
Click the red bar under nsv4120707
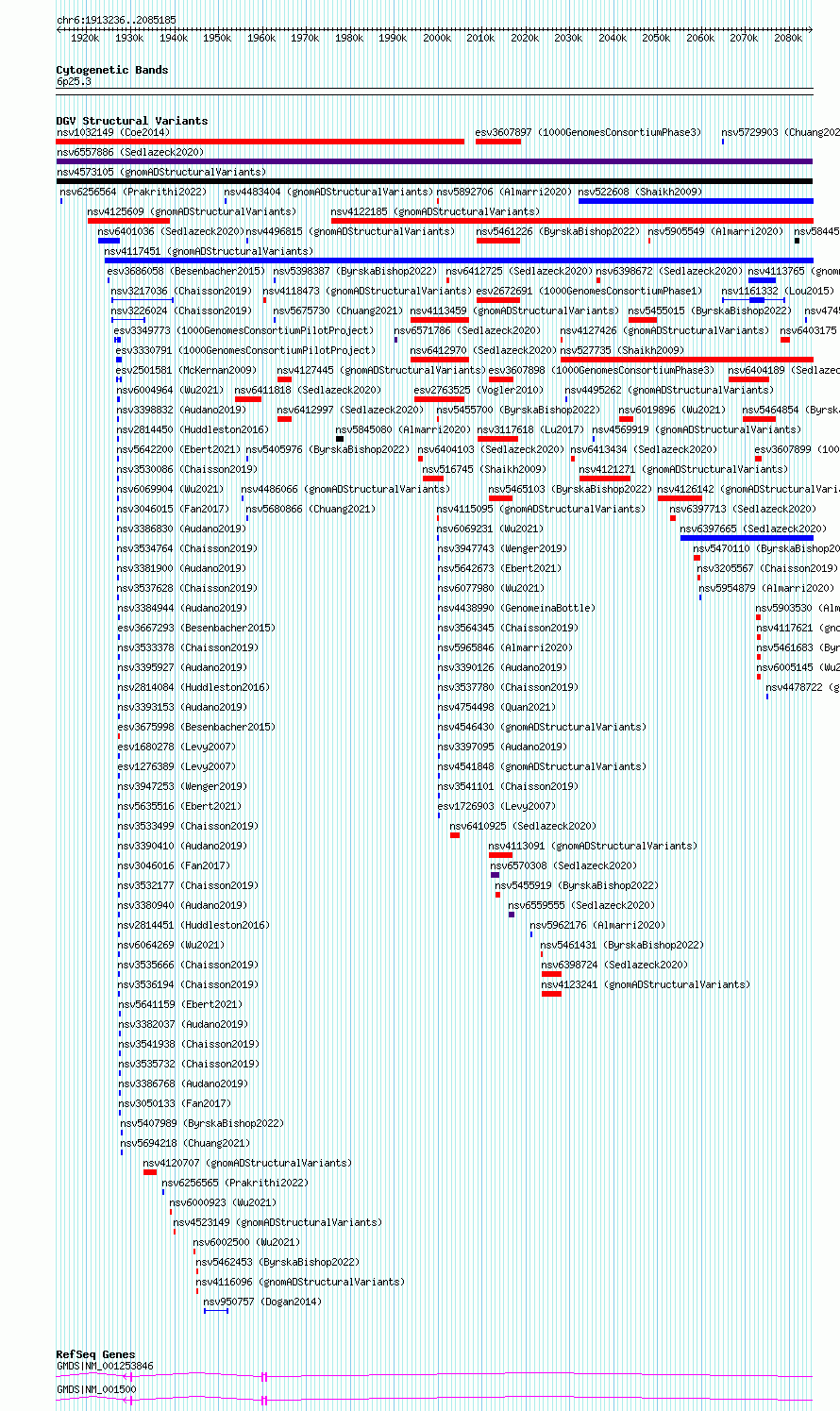point(150,1172)
